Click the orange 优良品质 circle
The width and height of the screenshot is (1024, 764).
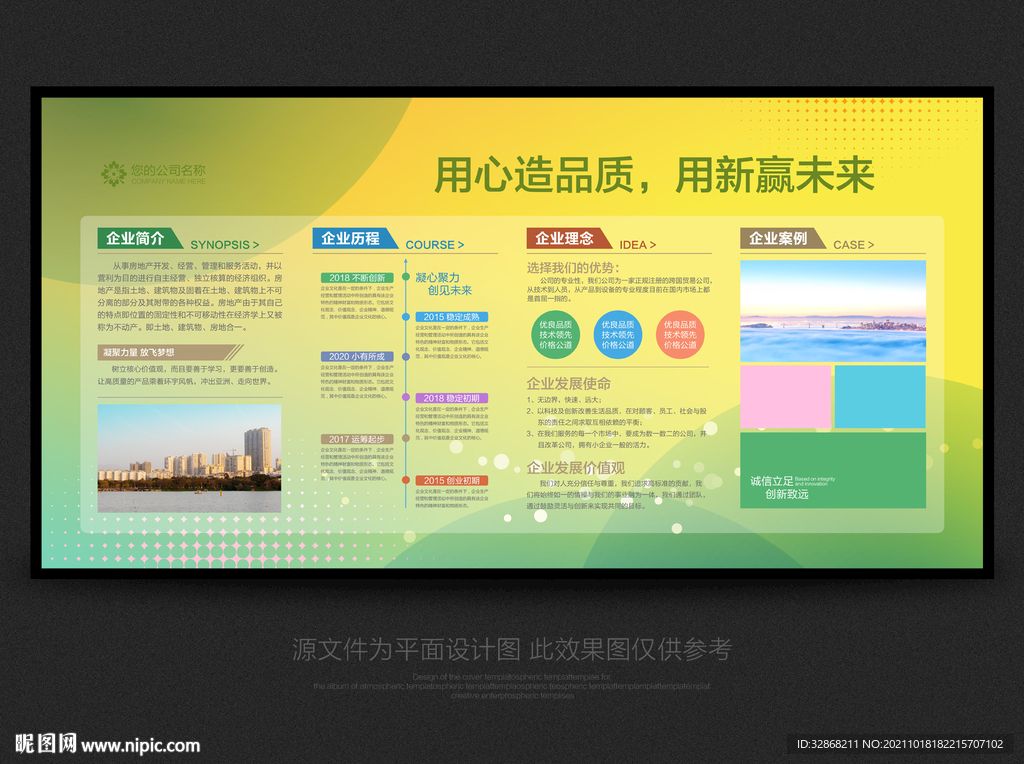click(x=680, y=334)
